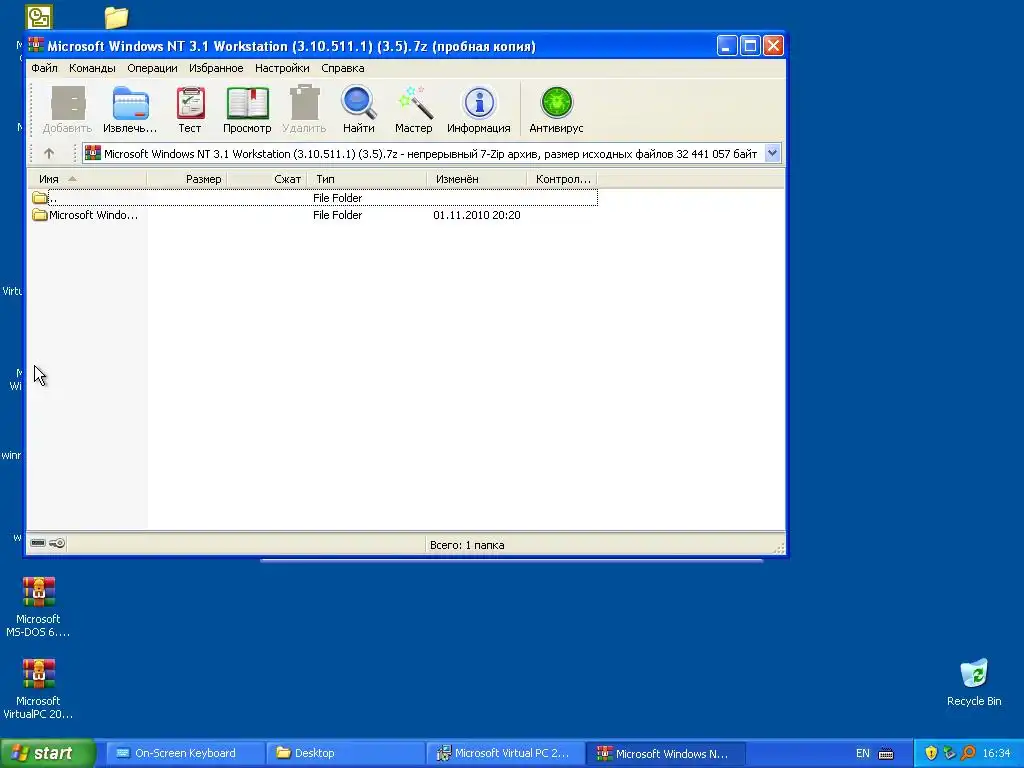Open the Операции menu
The height and width of the screenshot is (768, 1024).
tap(152, 68)
